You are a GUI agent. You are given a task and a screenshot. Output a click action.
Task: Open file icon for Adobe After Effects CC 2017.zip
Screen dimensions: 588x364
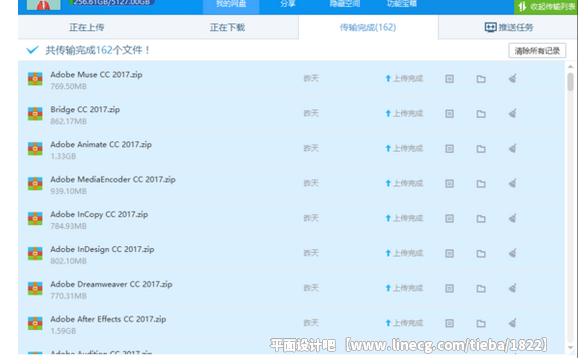pyautogui.click(x=449, y=323)
